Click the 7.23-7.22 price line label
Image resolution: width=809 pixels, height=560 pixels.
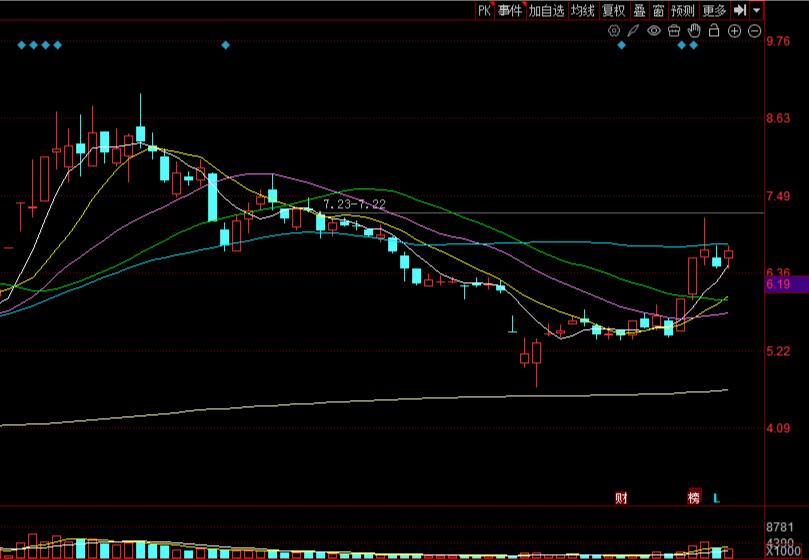click(354, 204)
